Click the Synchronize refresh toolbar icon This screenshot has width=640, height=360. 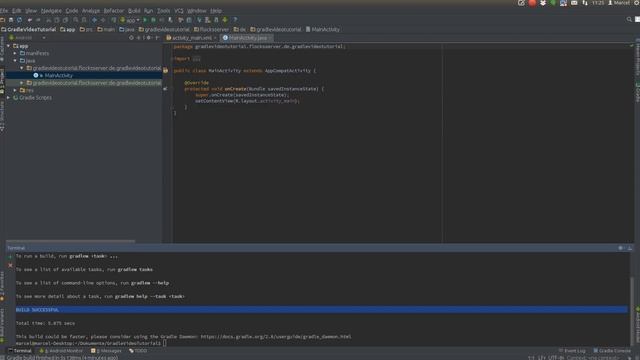point(19,20)
